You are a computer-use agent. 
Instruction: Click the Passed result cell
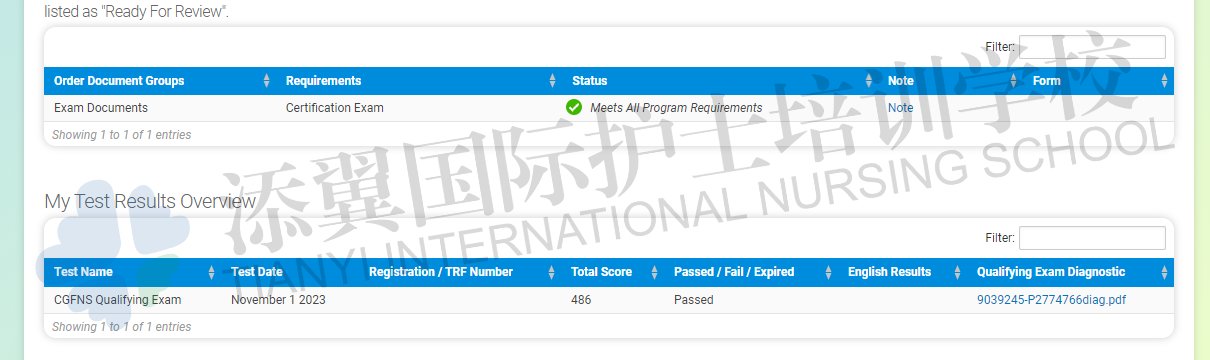(x=694, y=300)
